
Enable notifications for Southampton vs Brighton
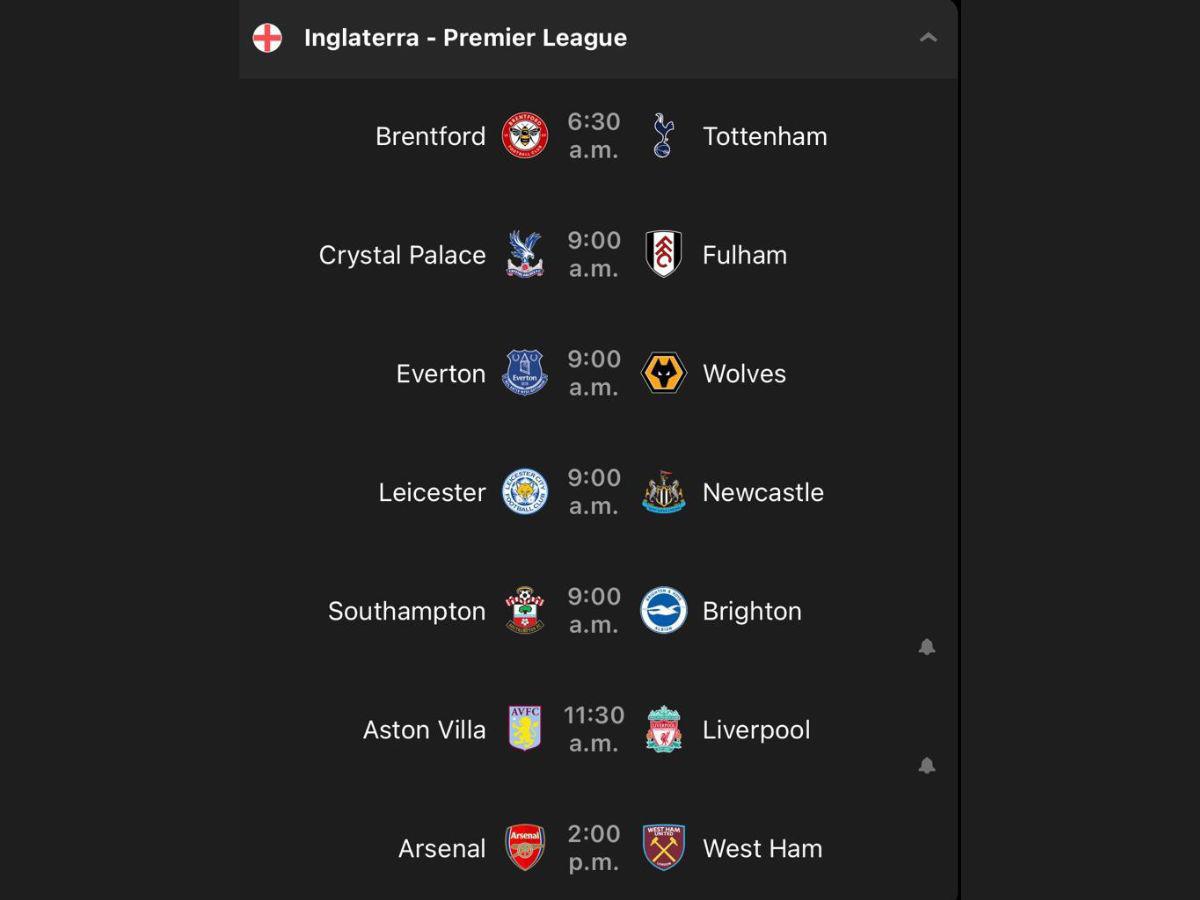pos(927,647)
